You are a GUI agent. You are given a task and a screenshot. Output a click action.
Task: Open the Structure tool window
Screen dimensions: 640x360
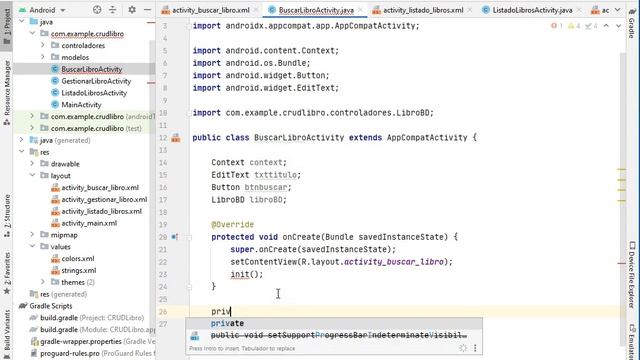pos(7,216)
